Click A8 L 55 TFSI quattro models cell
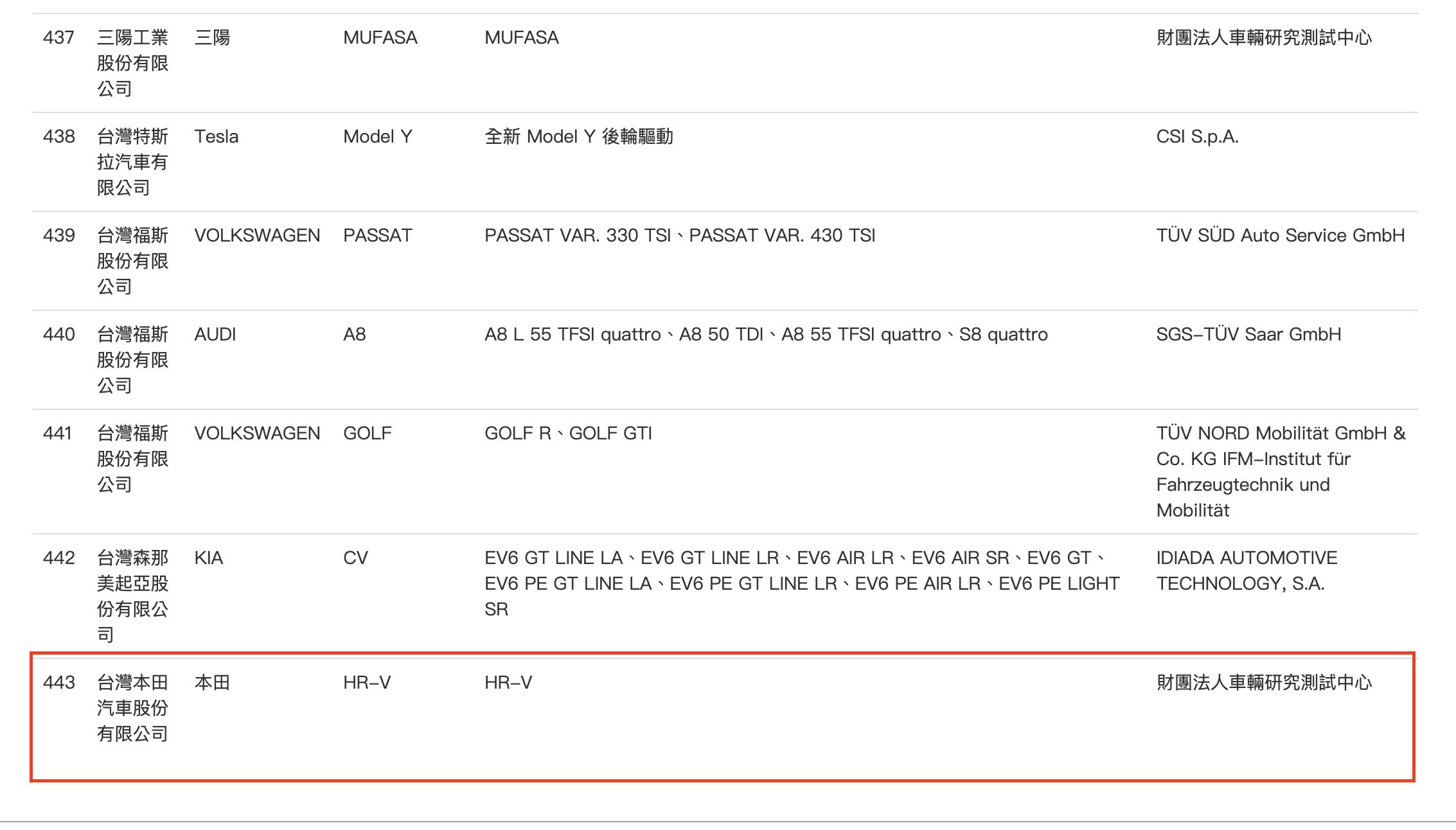 (766, 334)
